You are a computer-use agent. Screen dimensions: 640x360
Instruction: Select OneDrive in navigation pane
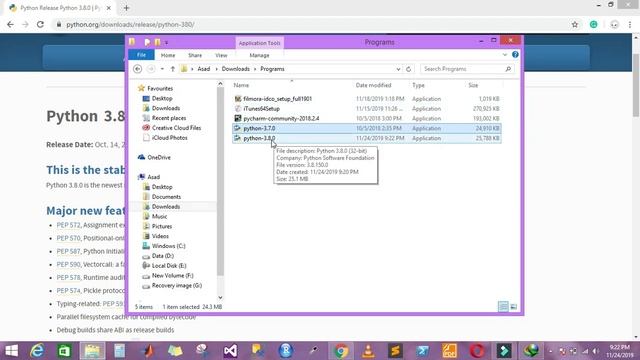159,158
